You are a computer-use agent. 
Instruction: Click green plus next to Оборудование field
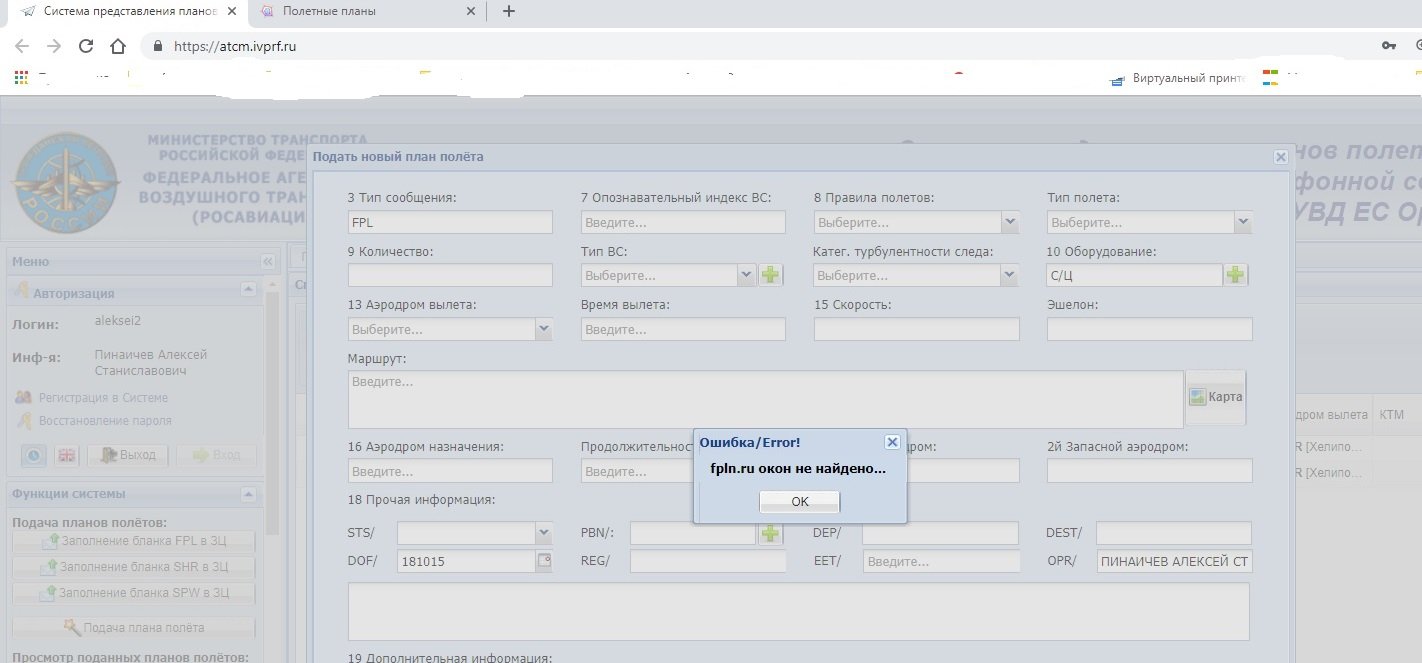[1235, 275]
